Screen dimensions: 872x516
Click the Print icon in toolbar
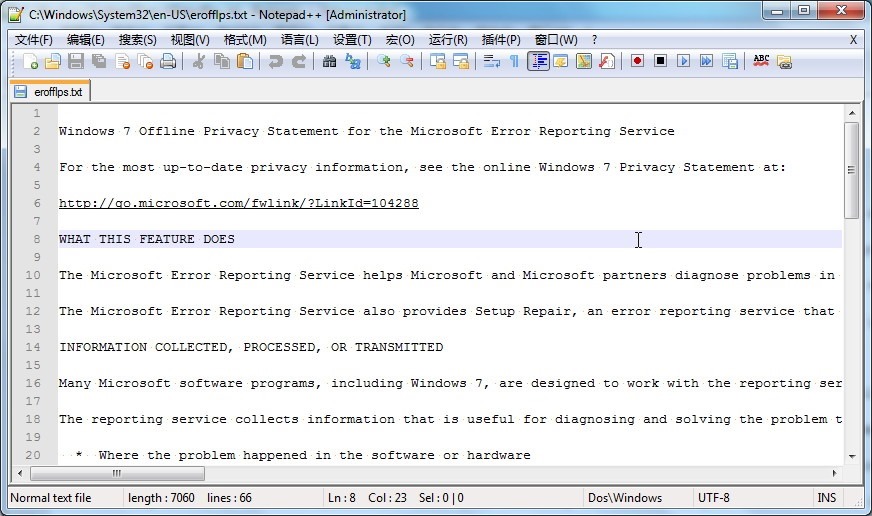tap(168, 61)
